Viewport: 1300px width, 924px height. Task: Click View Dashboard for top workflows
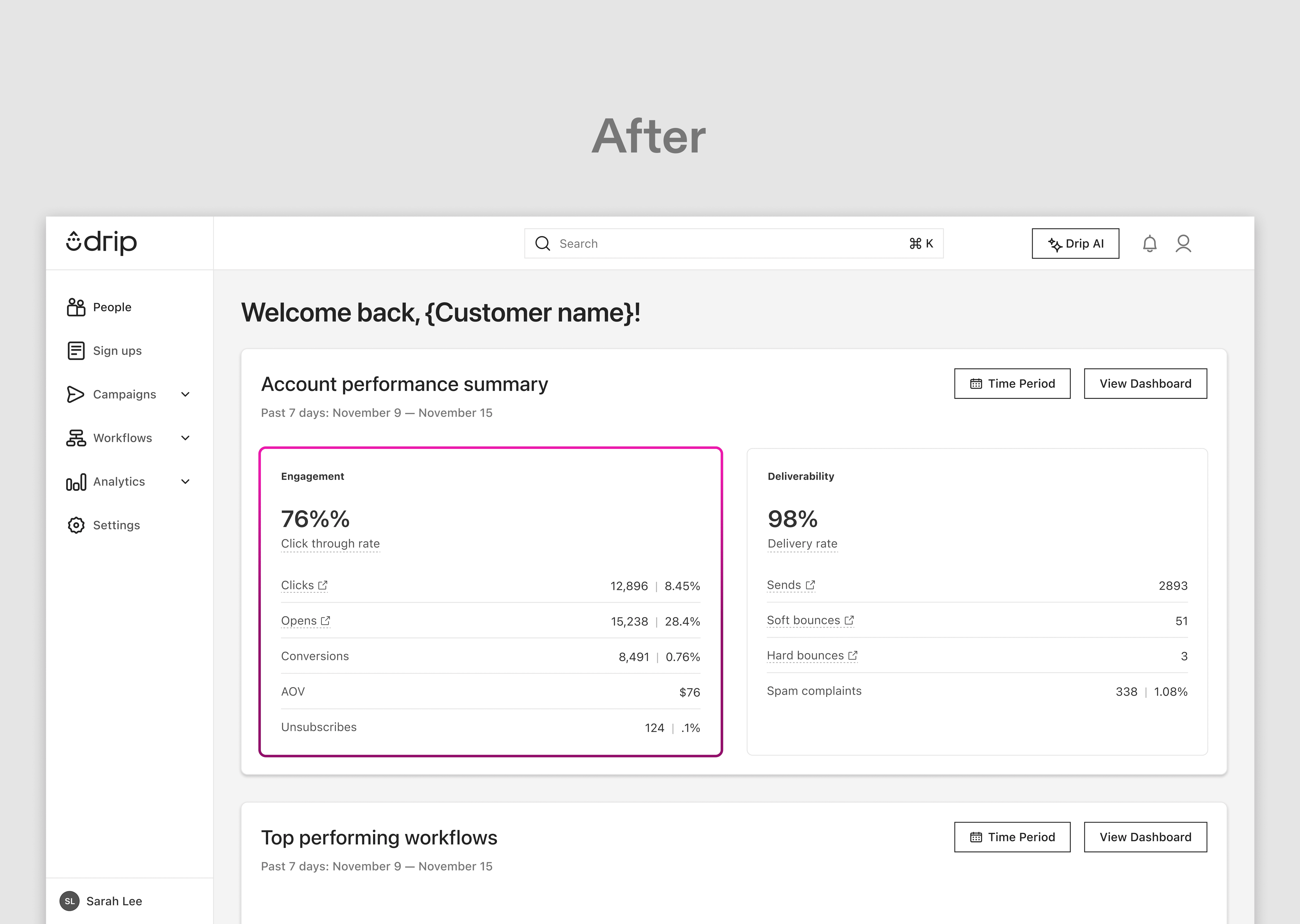[x=1145, y=837]
